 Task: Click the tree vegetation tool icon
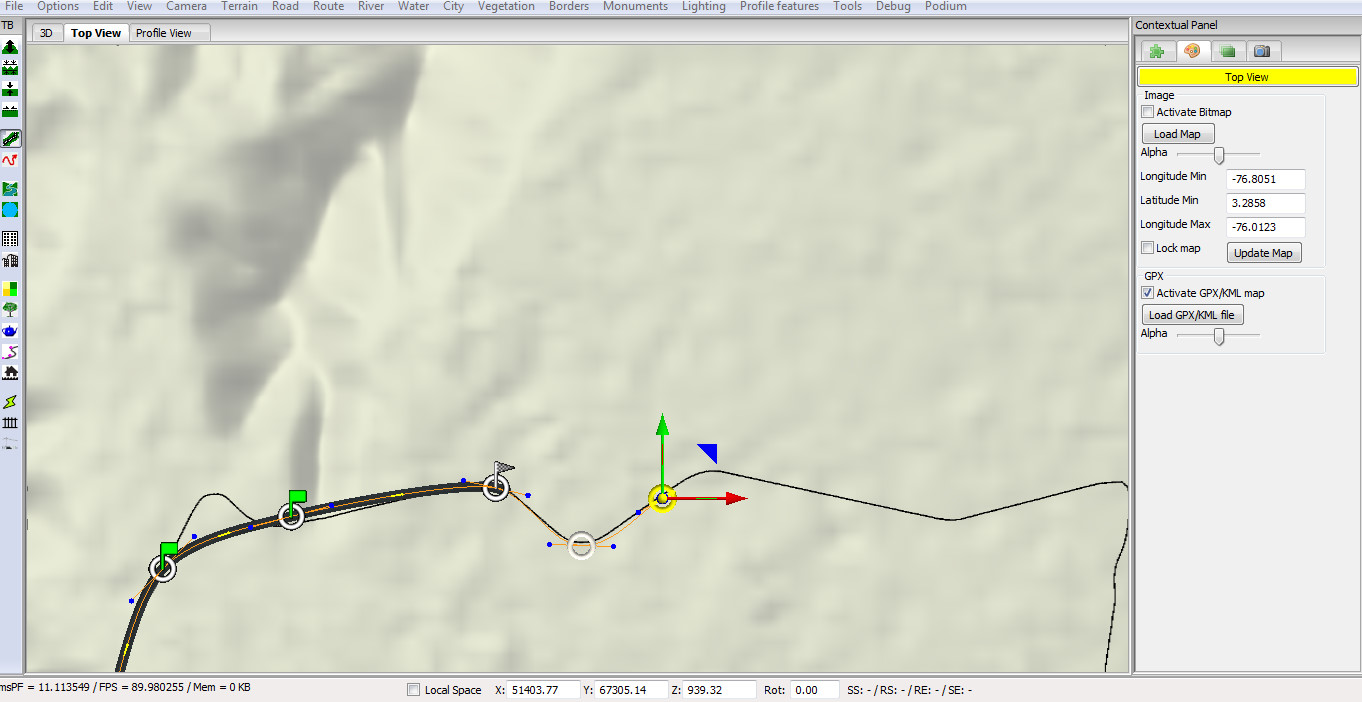point(10,309)
